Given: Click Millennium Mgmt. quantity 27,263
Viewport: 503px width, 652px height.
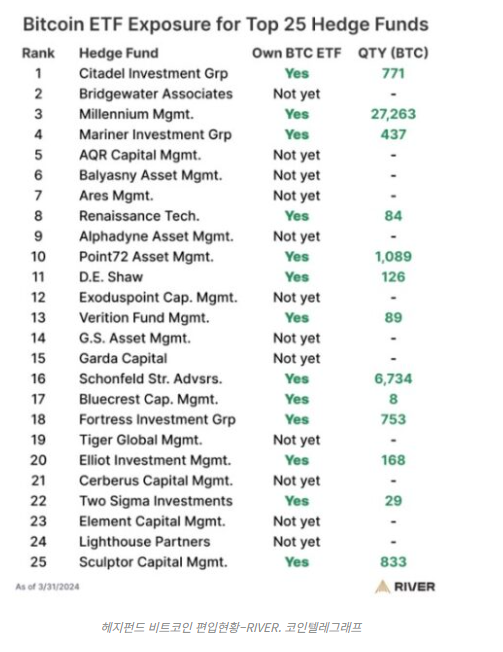Looking at the screenshot, I should [x=393, y=114].
